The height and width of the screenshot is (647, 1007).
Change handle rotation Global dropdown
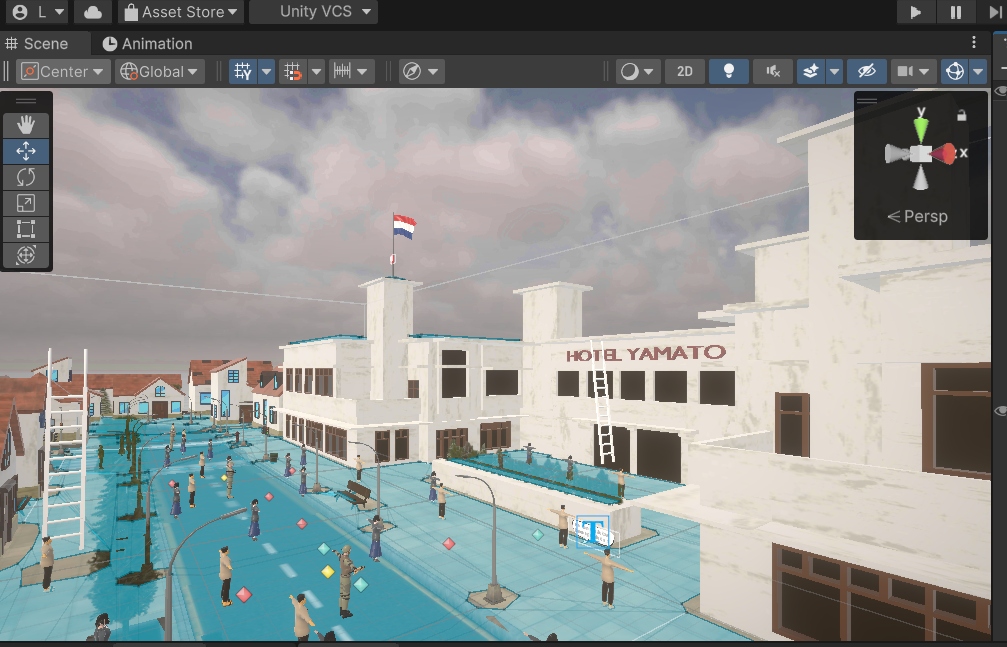pos(160,71)
